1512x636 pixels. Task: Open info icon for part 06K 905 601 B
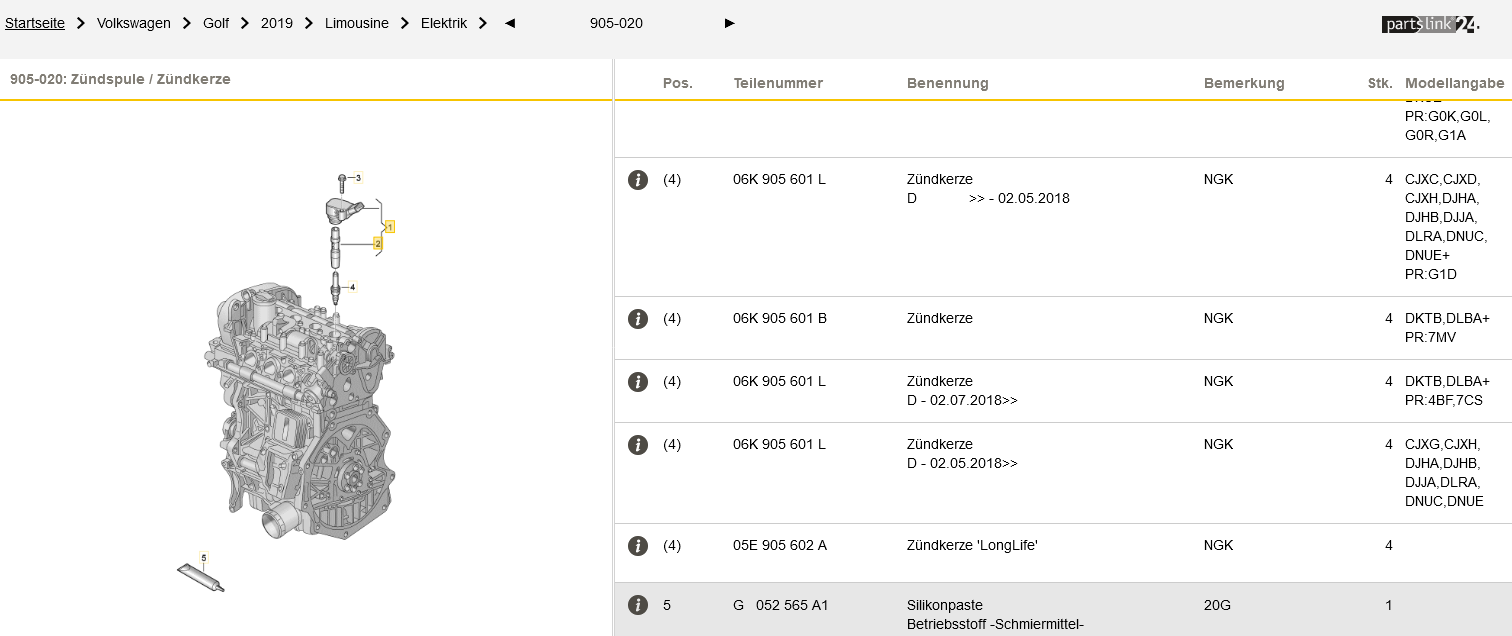(x=637, y=319)
